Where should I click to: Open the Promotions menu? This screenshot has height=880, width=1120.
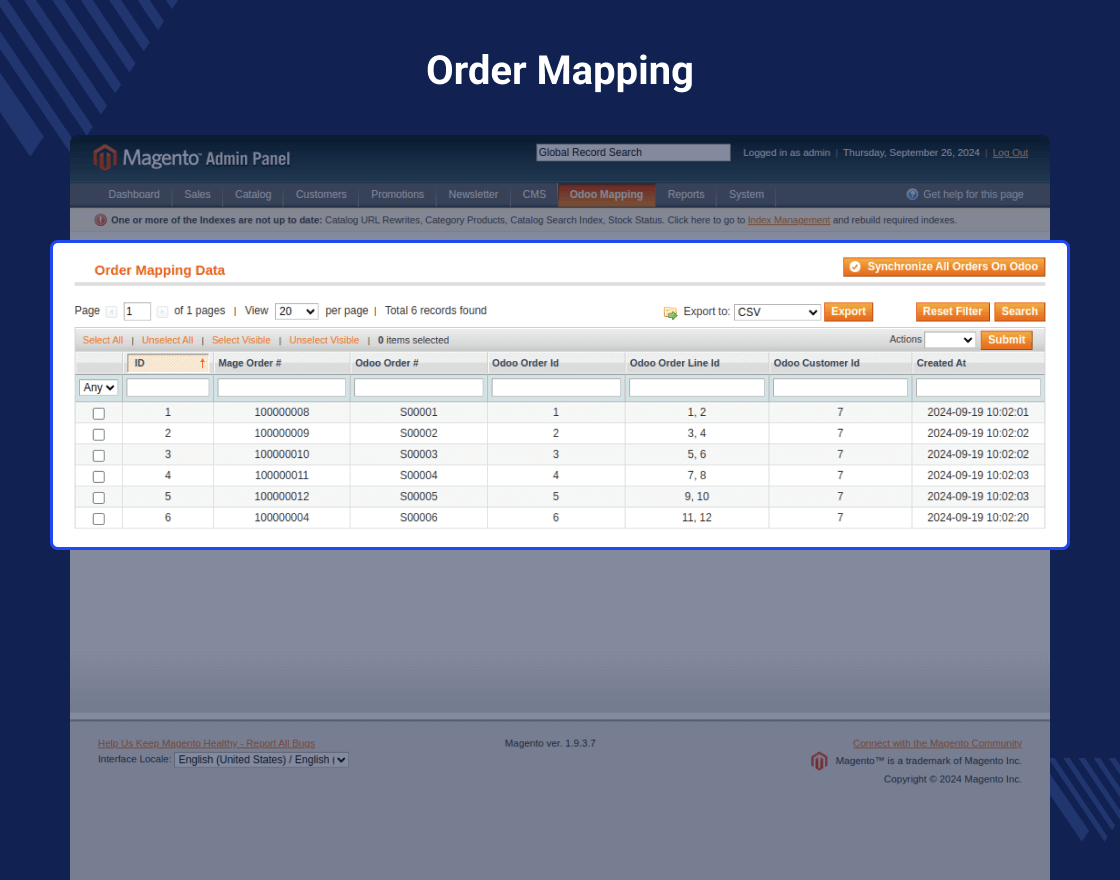tap(397, 194)
